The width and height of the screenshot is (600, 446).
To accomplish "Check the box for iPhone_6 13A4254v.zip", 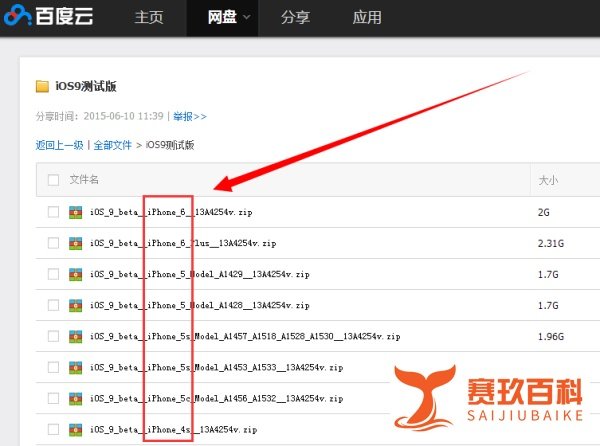I will (x=53, y=212).
